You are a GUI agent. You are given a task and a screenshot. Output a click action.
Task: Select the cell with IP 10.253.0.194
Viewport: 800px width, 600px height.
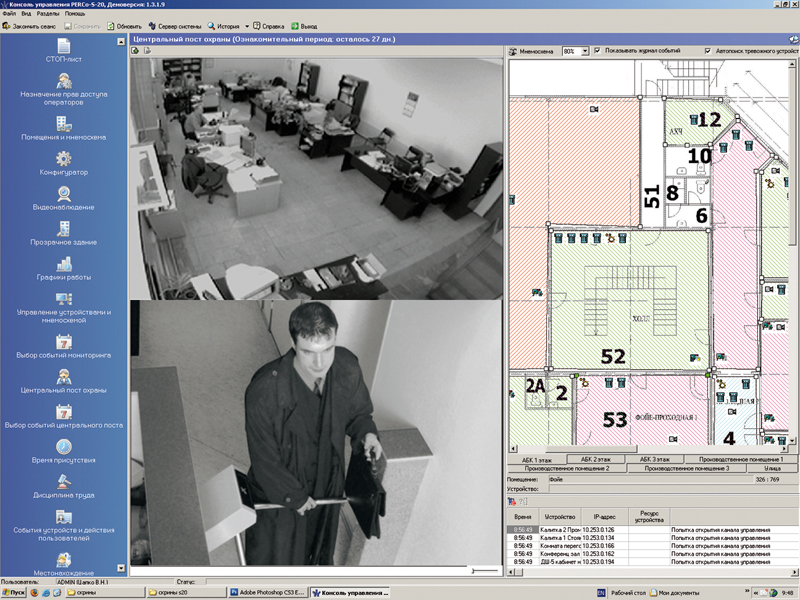(605, 562)
